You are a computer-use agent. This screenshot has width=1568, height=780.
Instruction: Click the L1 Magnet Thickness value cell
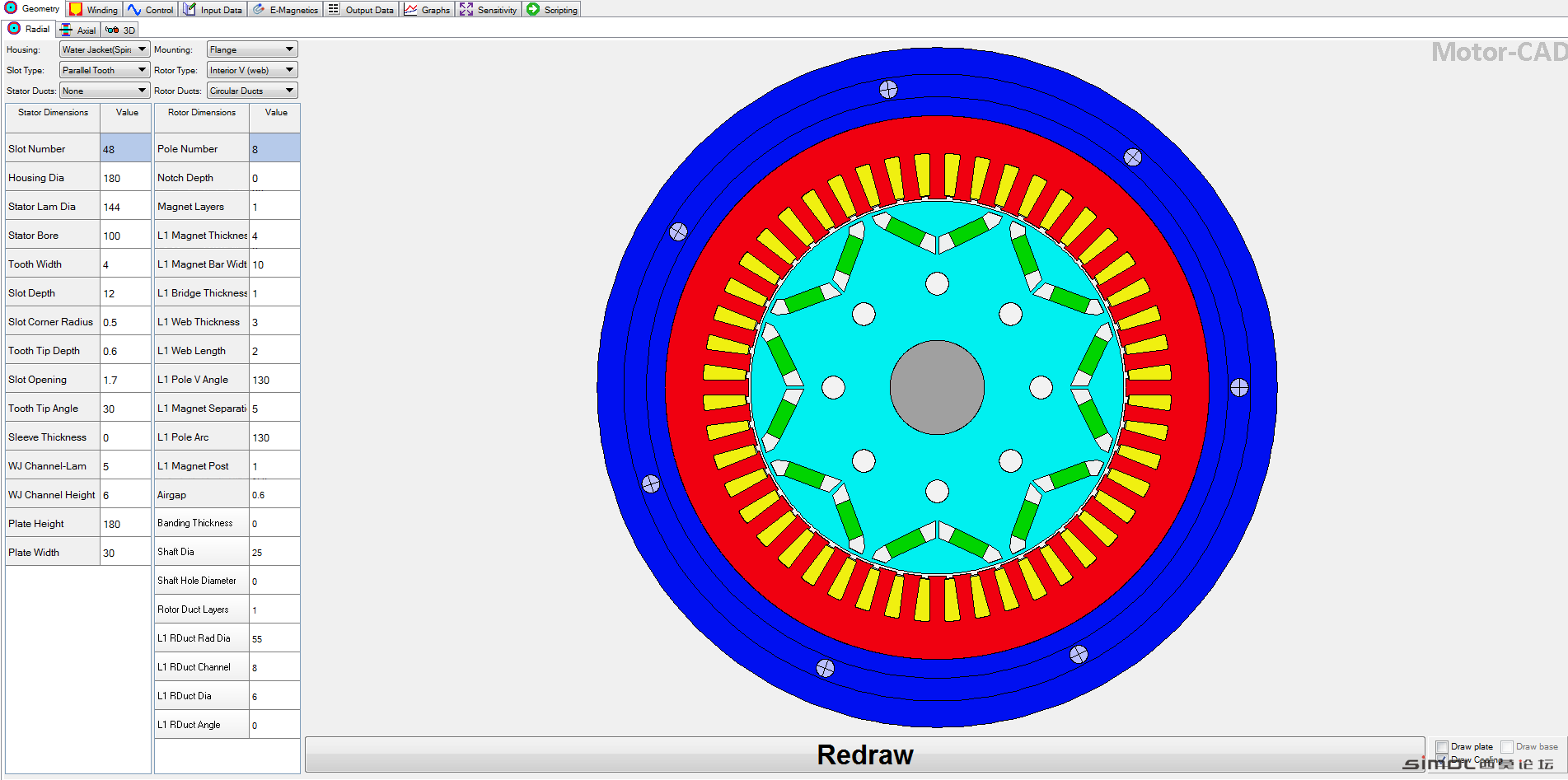click(x=274, y=235)
